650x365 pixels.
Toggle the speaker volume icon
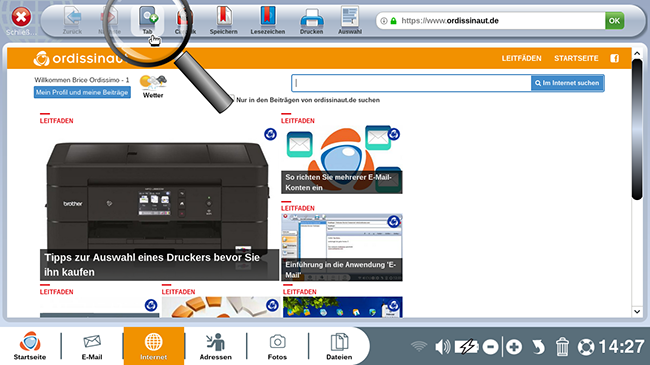click(443, 347)
